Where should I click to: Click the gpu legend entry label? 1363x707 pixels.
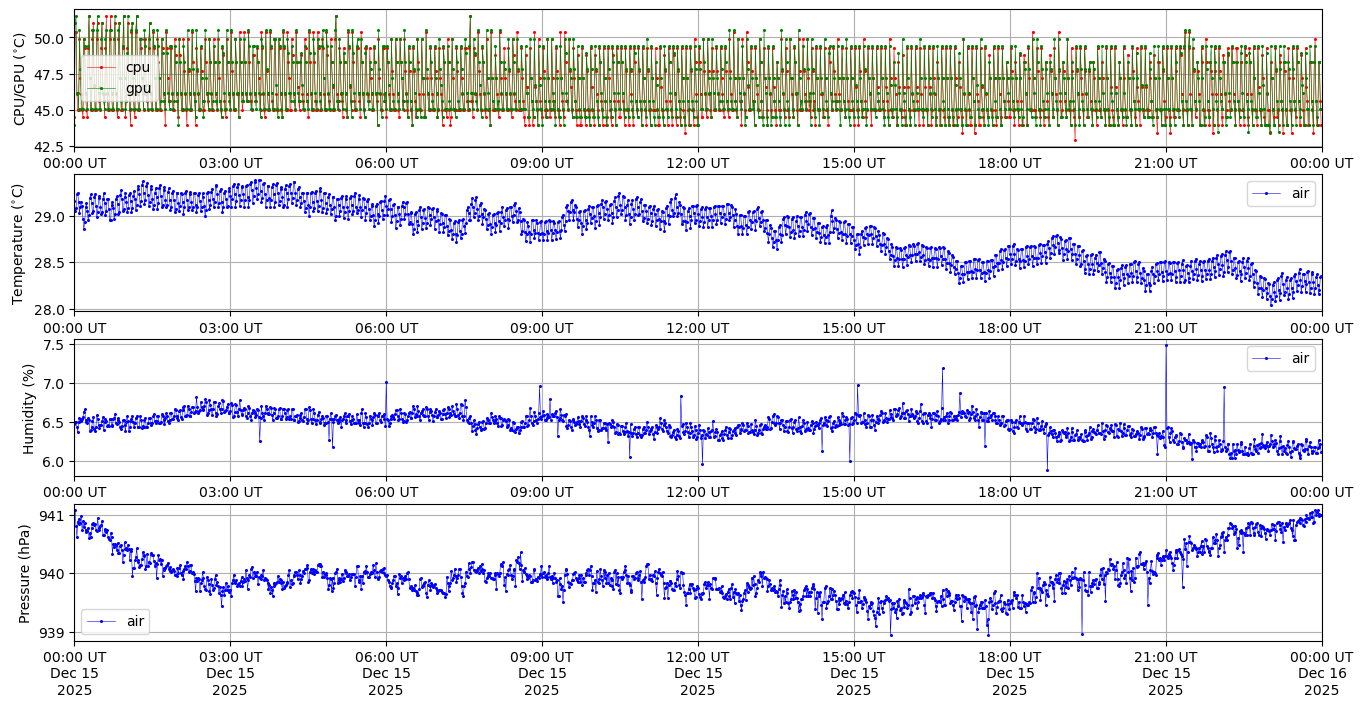click(138, 88)
